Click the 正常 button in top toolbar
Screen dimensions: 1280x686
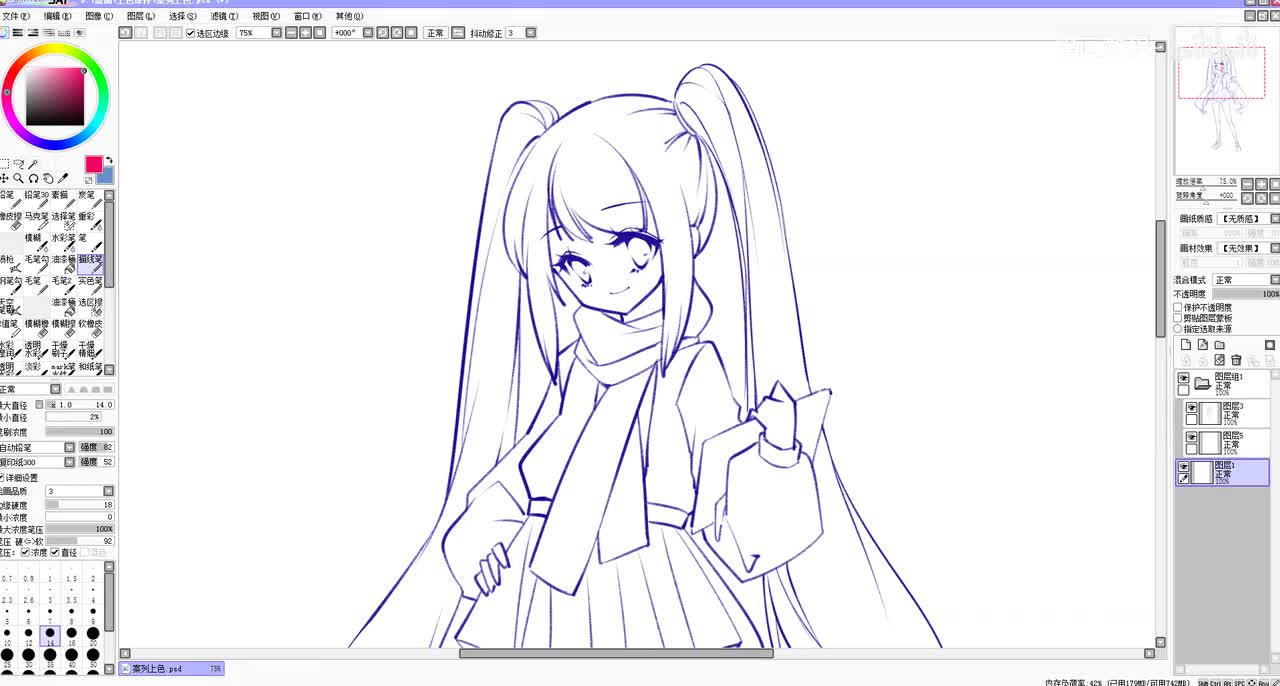435,33
